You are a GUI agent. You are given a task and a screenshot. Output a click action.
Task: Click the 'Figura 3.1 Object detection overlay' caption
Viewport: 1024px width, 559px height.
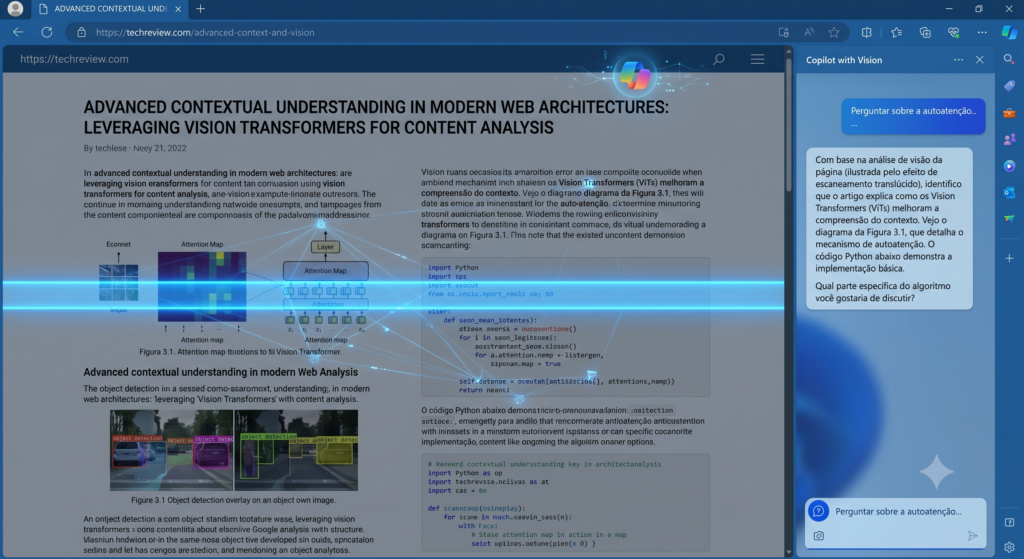(x=233, y=500)
